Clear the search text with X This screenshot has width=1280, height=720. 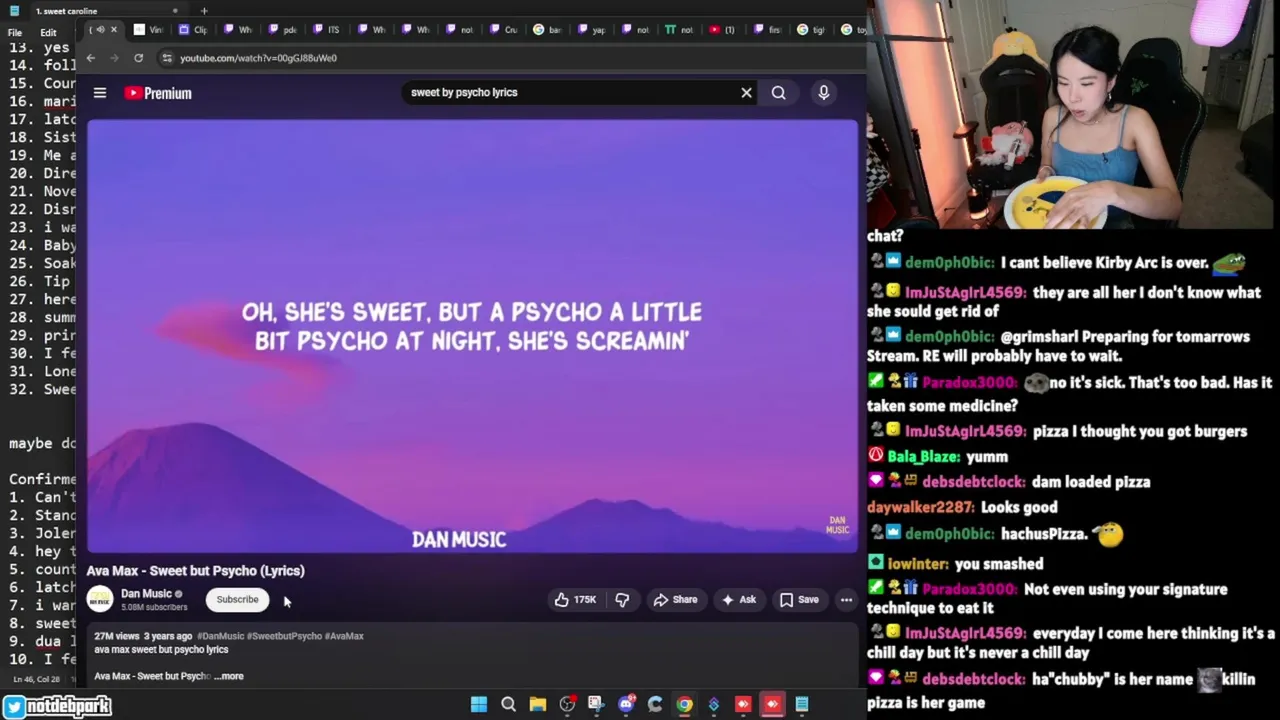(x=746, y=92)
